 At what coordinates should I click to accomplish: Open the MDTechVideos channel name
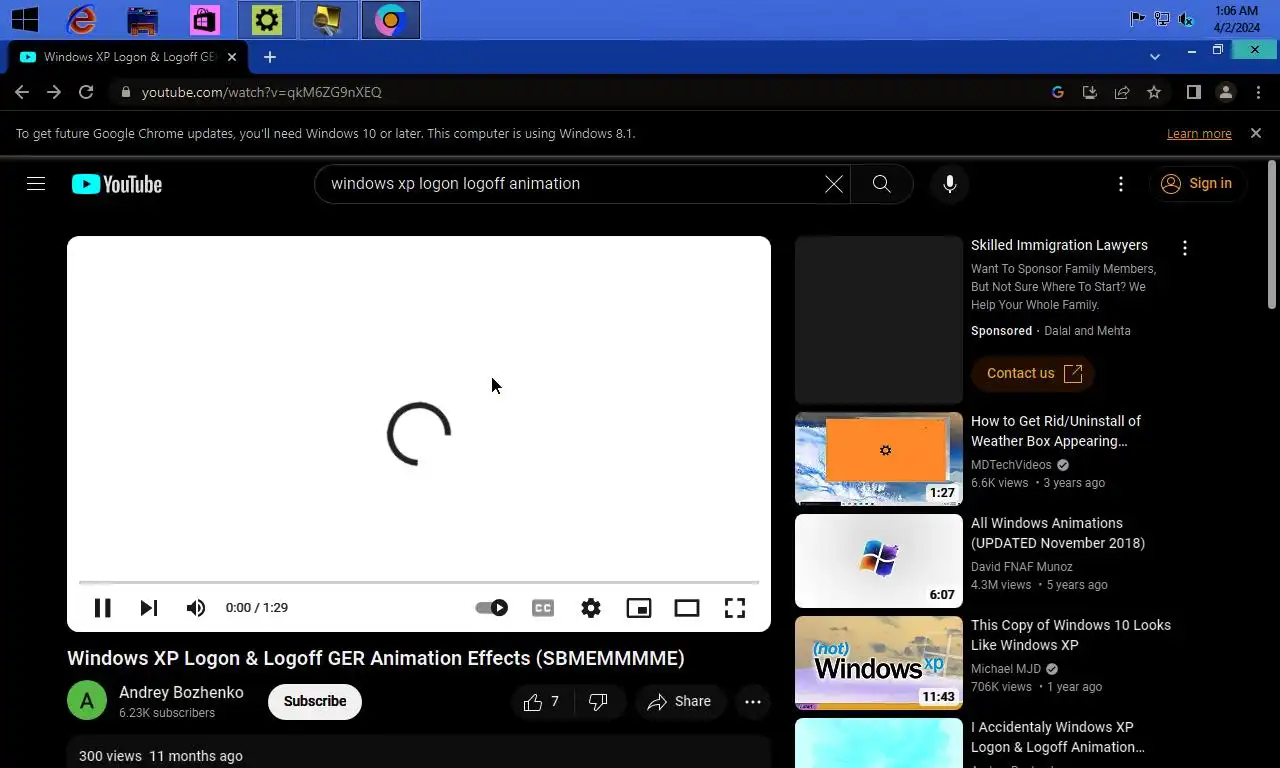[x=1011, y=465]
